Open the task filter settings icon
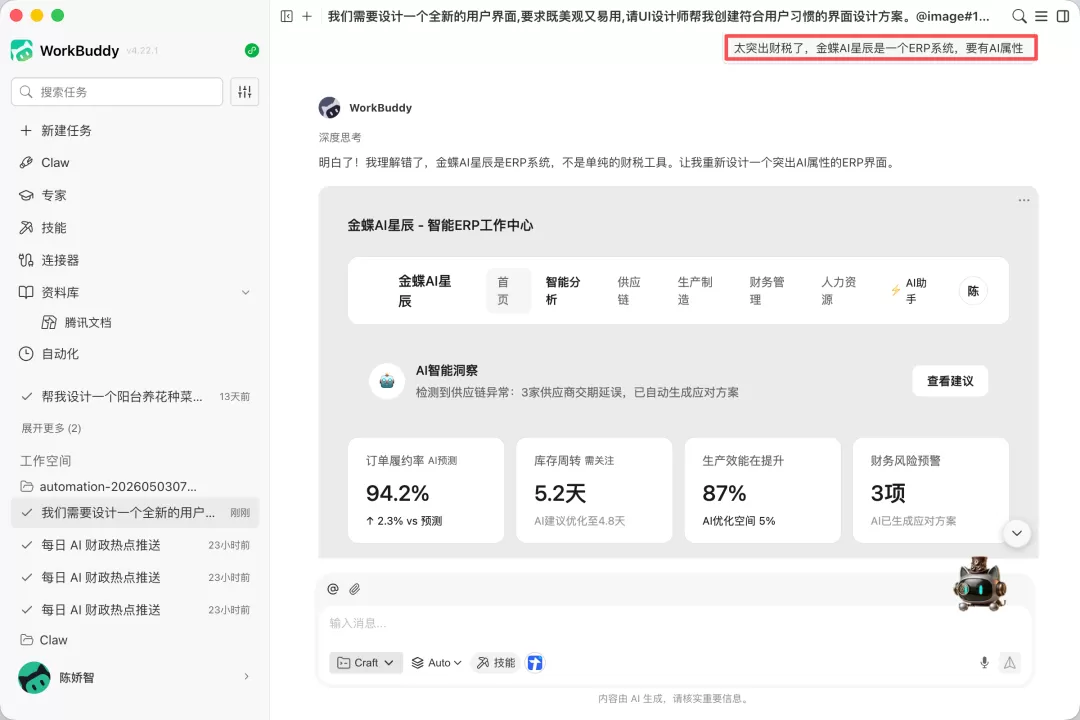Image resolution: width=1080 pixels, height=720 pixels. tap(245, 92)
